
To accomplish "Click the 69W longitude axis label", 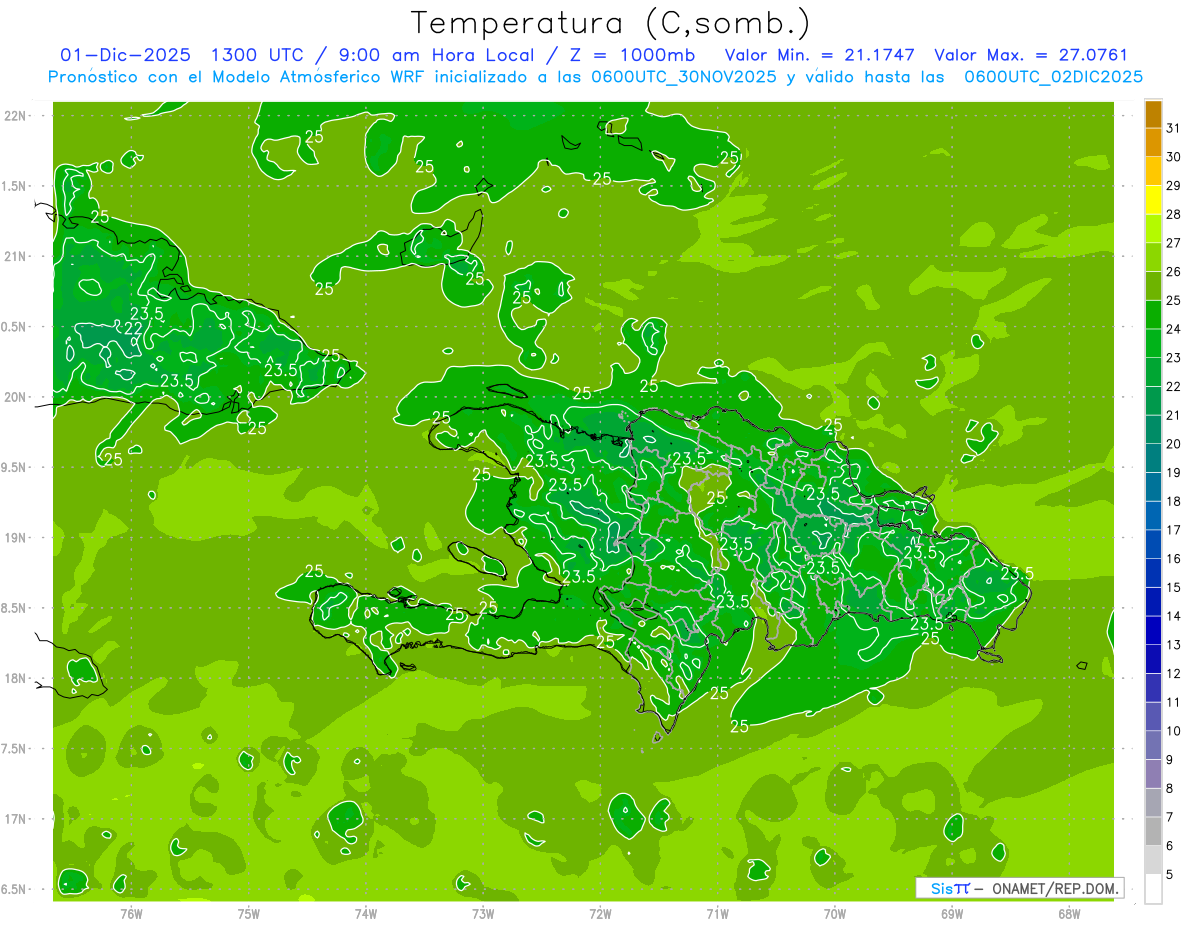I will [x=951, y=913].
